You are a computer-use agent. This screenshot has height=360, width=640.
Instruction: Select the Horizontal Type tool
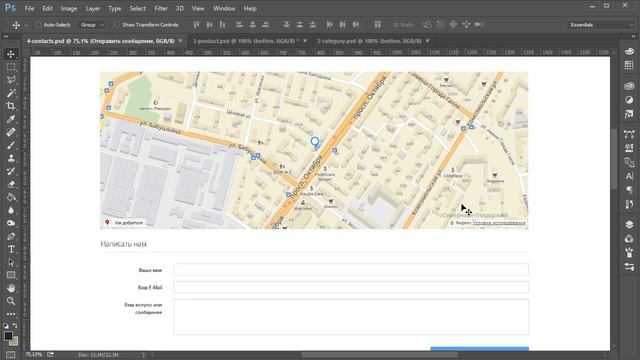(x=11, y=249)
